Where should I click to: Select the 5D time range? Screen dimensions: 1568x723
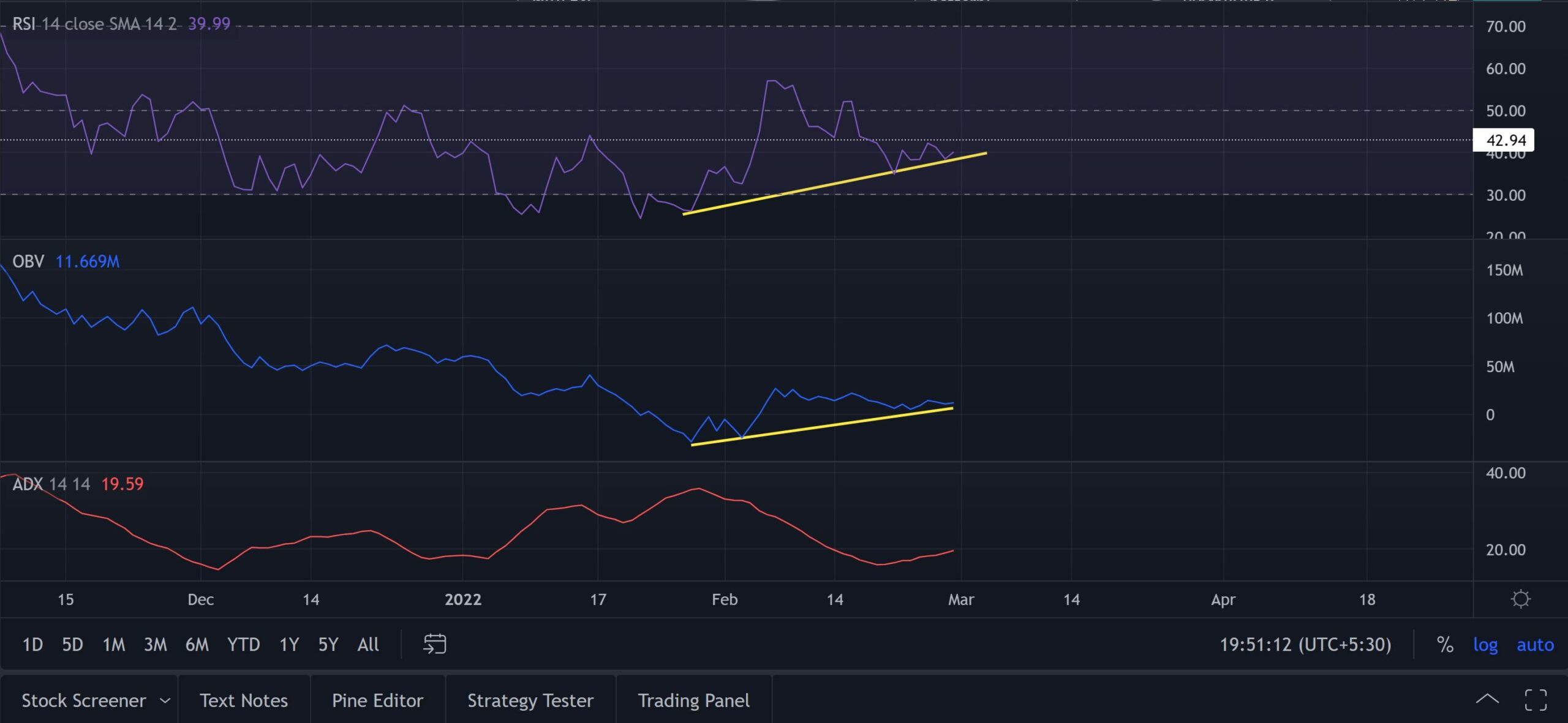click(x=72, y=644)
